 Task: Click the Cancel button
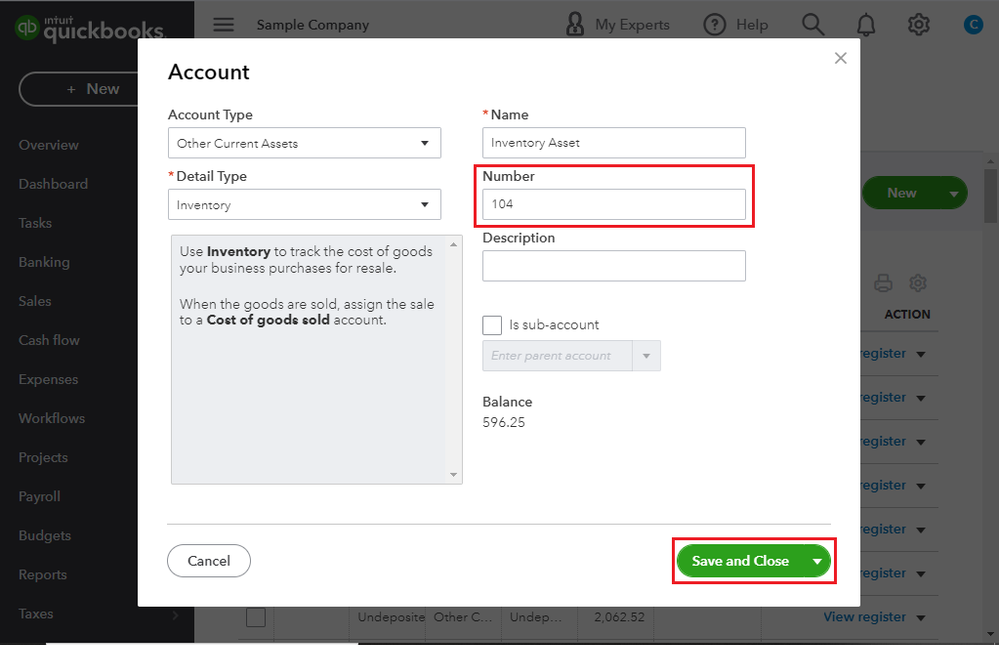pyautogui.click(x=209, y=561)
